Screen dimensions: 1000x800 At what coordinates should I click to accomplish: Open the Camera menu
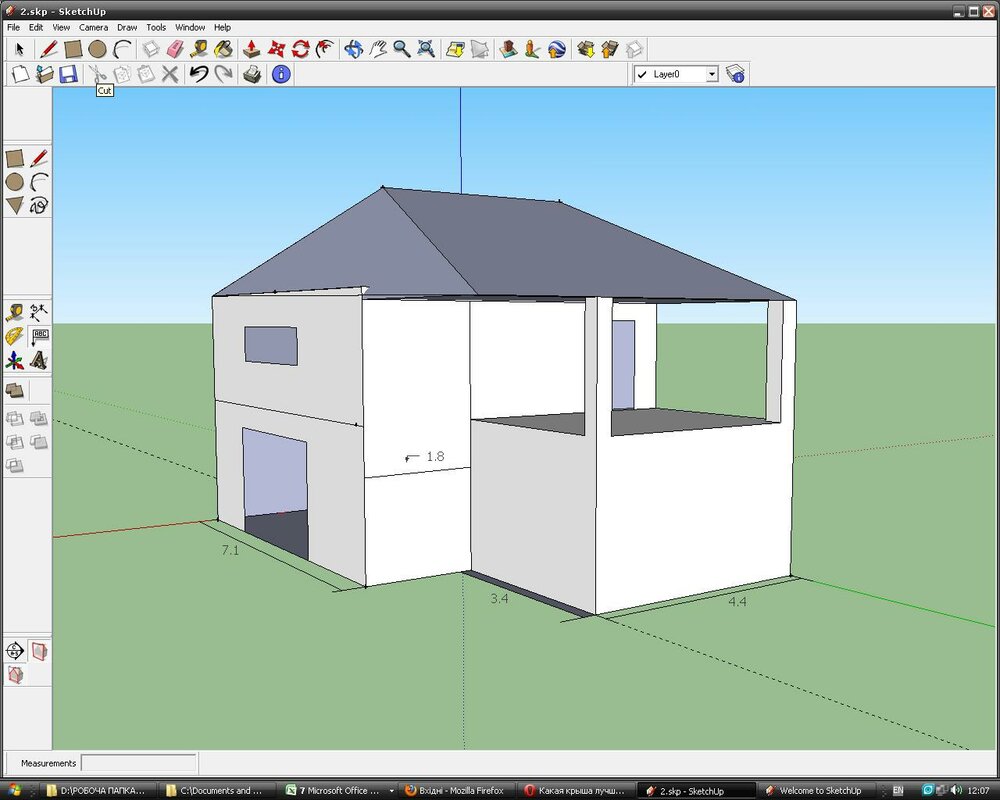pyautogui.click(x=93, y=27)
